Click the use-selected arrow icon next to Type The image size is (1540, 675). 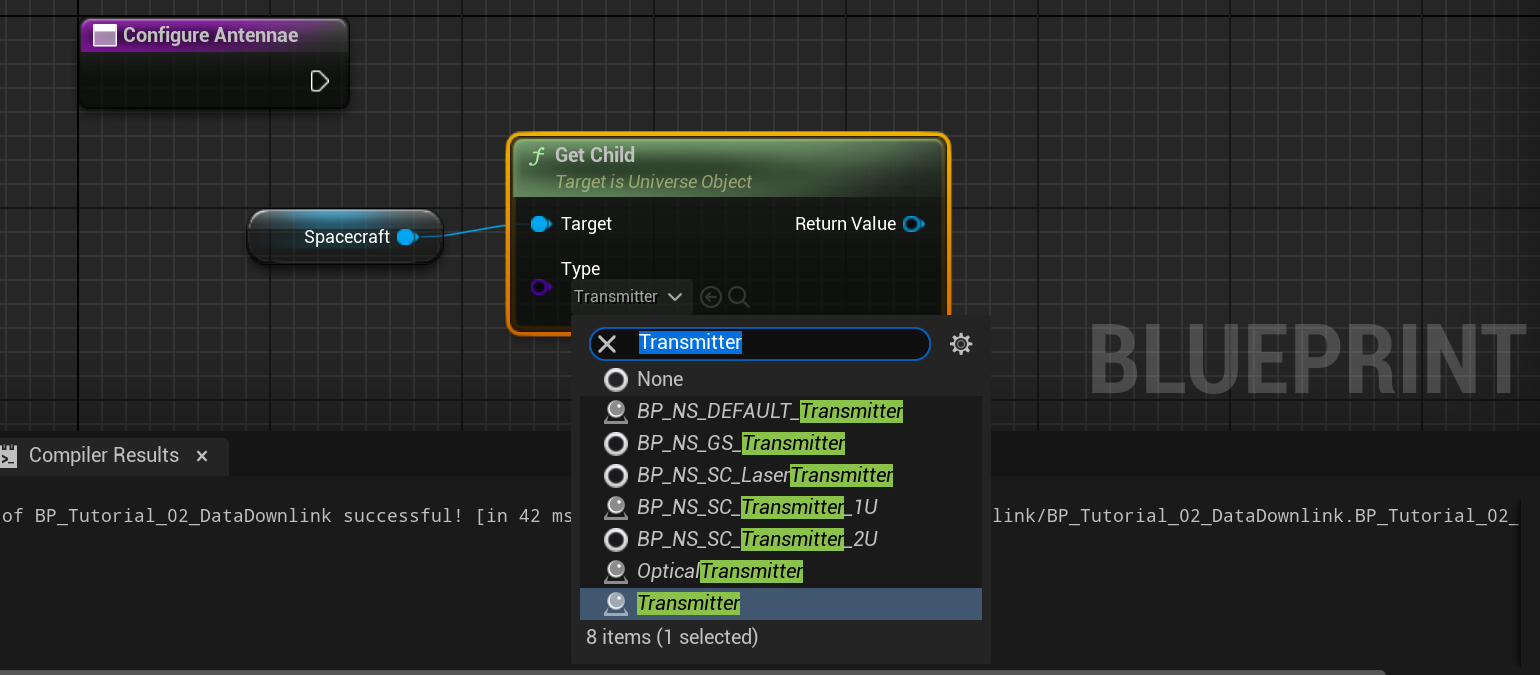click(x=711, y=297)
